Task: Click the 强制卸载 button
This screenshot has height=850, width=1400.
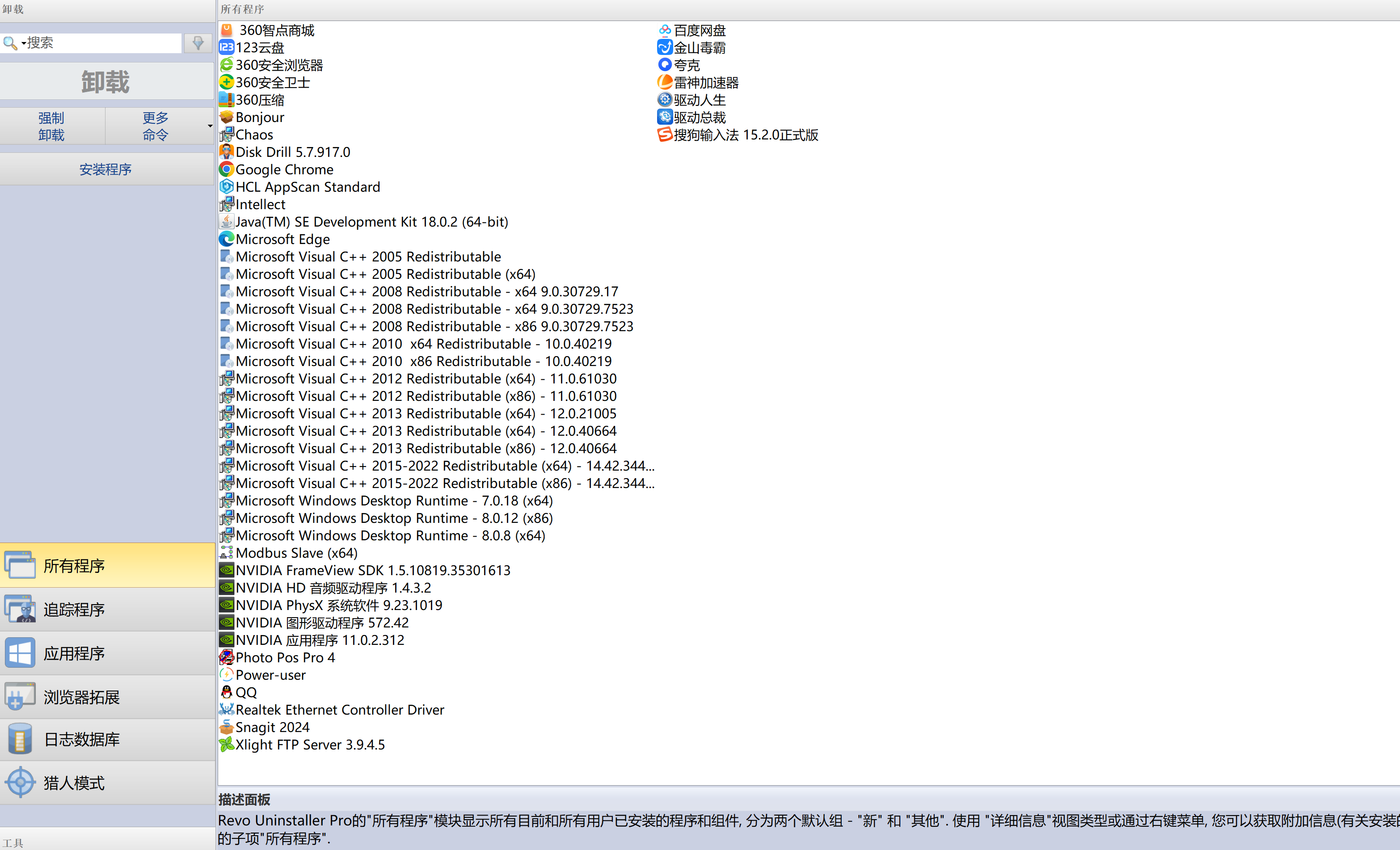Action: coord(52,126)
